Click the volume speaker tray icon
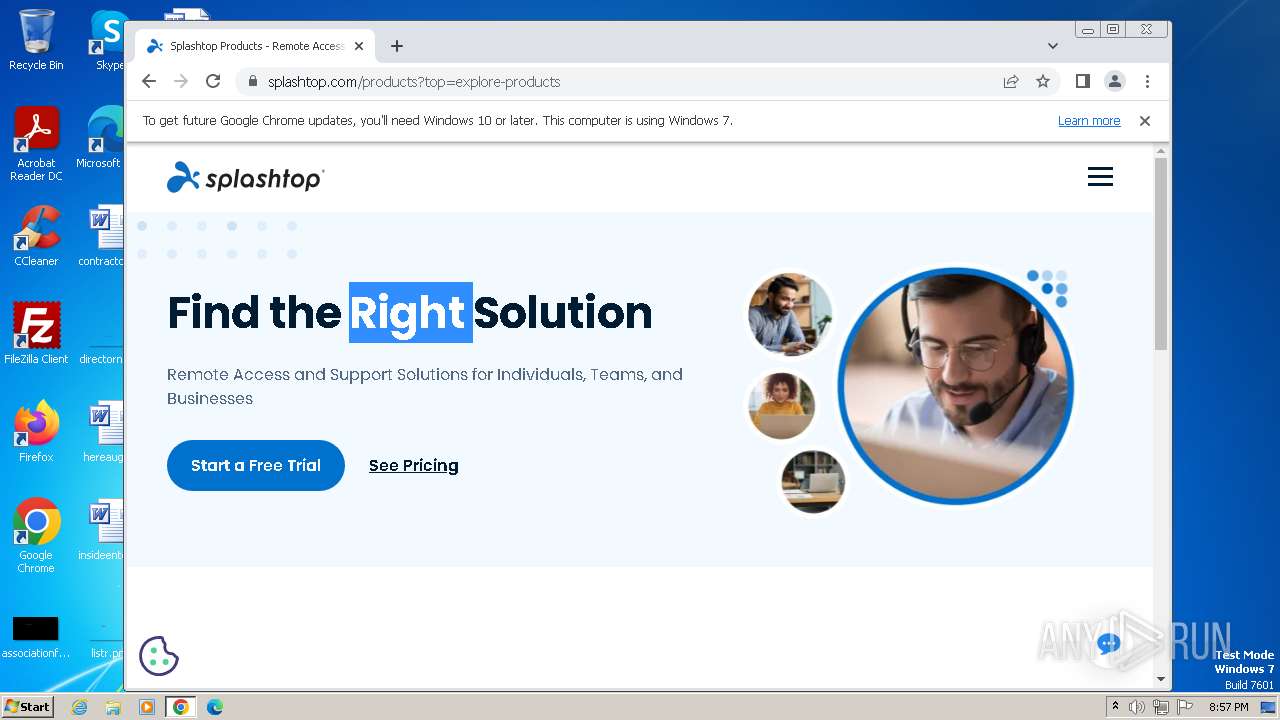The image size is (1280, 720). pos(1137,707)
